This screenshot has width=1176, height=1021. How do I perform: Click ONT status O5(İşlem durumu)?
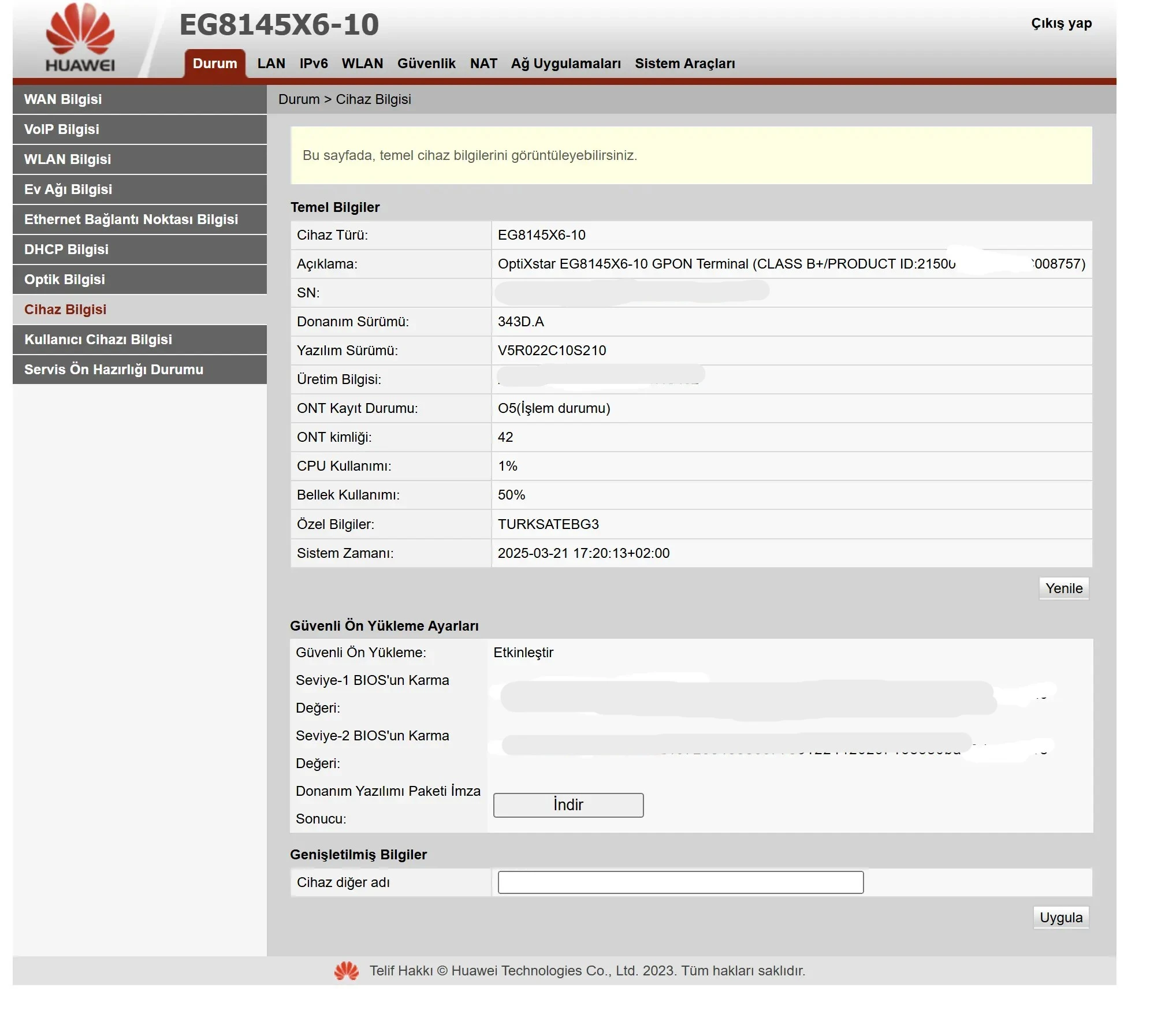pos(554,408)
